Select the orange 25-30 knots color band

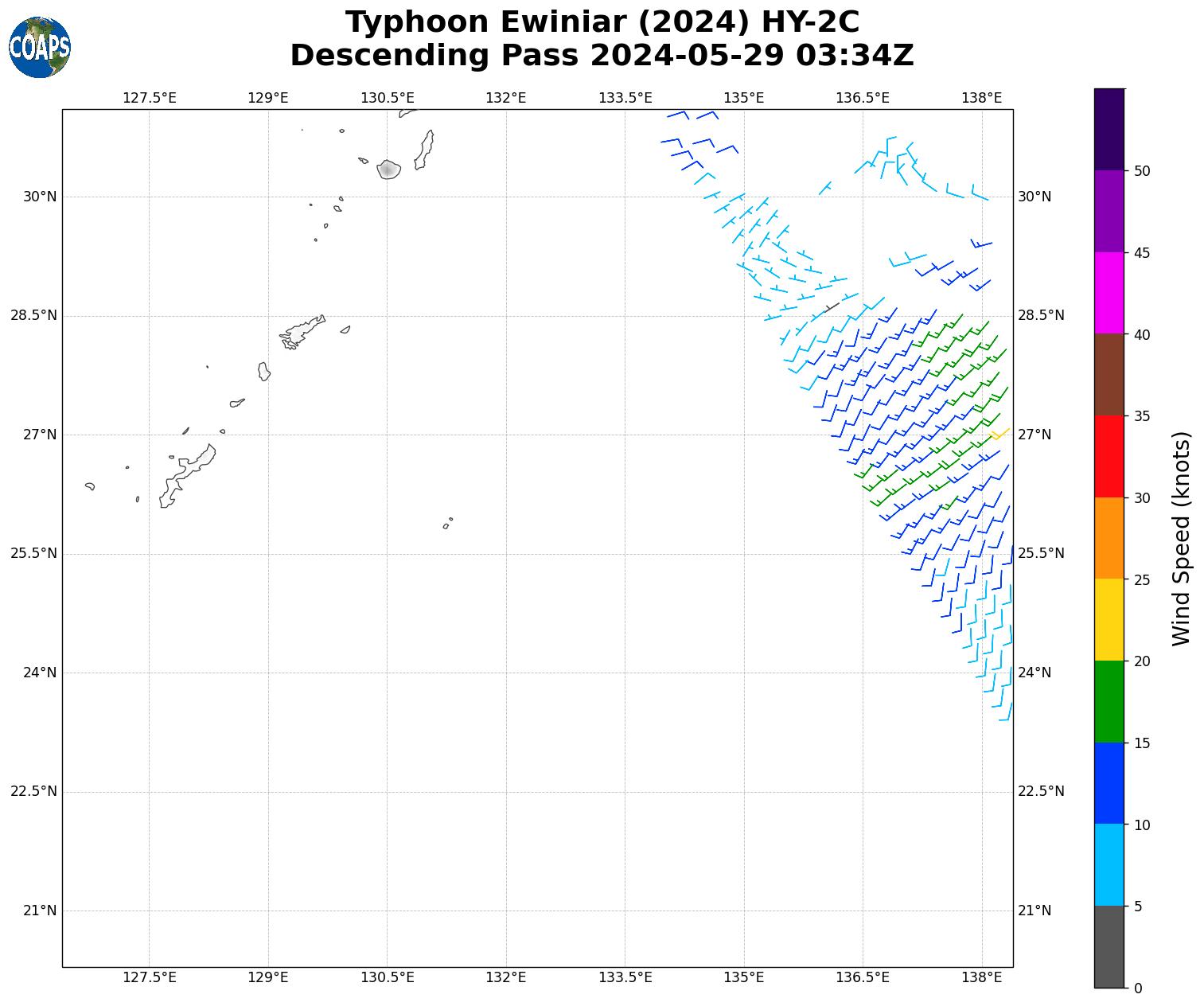click(1109, 538)
